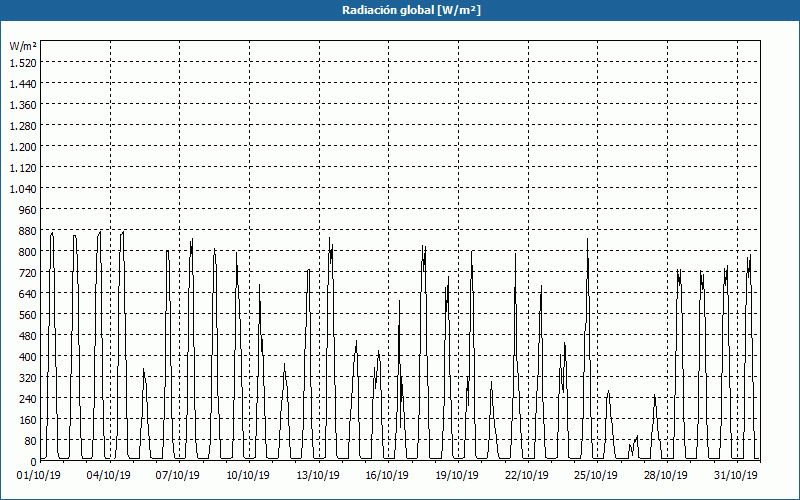The image size is (800, 500).
Task: Click the y-axis value '1.360'
Action: coord(23,105)
